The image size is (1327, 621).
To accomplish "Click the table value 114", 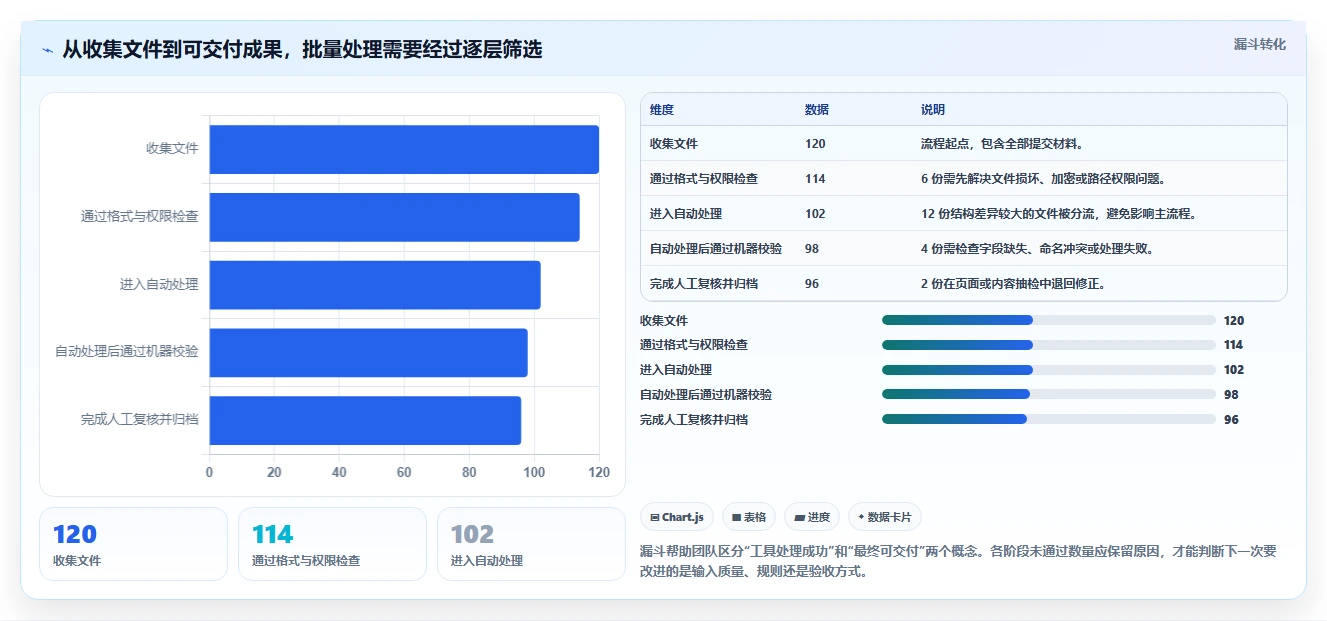I will [815, 179].
